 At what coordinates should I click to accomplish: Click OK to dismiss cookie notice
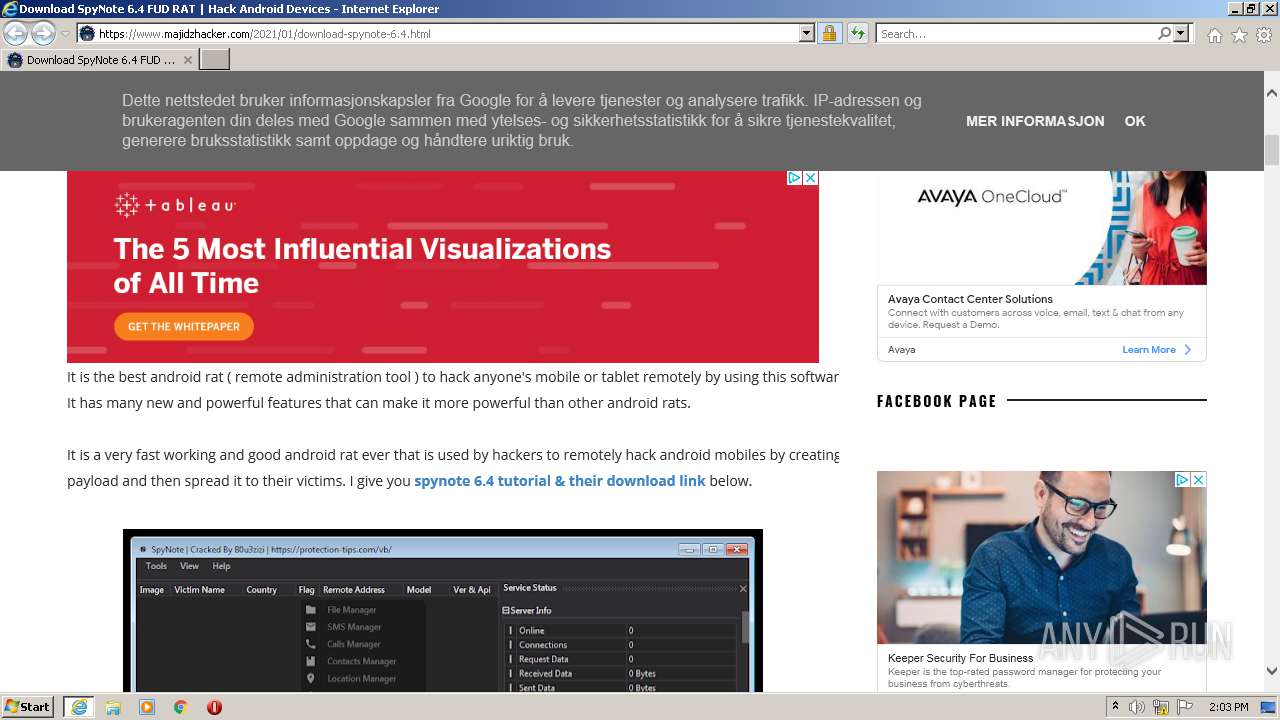(1135, 121)
